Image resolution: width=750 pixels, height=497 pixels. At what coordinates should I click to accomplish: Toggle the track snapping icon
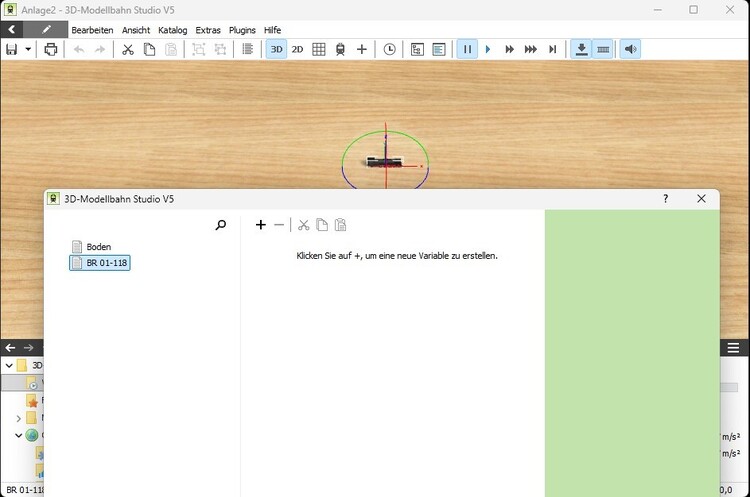(x=603, y=49)
